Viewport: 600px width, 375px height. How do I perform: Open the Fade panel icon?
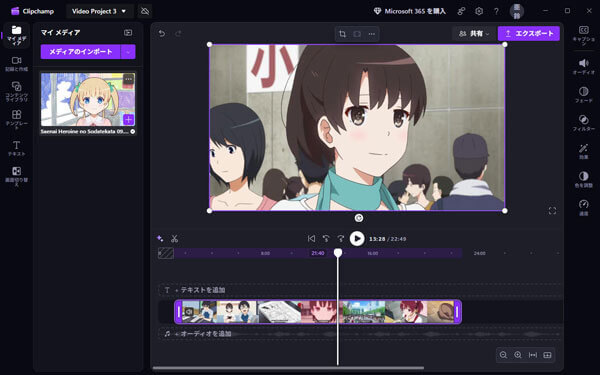point(584,95)
